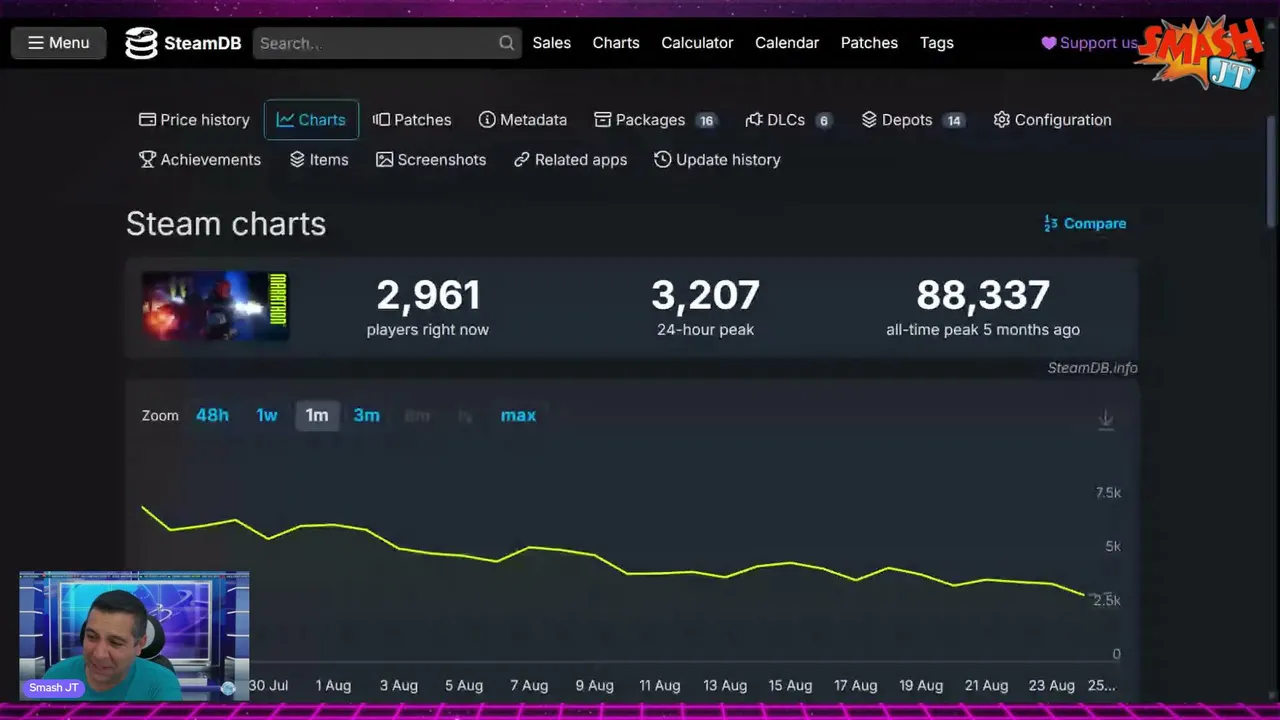Open the DLCs tab
The width and height of the screenshot is (1280, 720).
pos(789,120)
